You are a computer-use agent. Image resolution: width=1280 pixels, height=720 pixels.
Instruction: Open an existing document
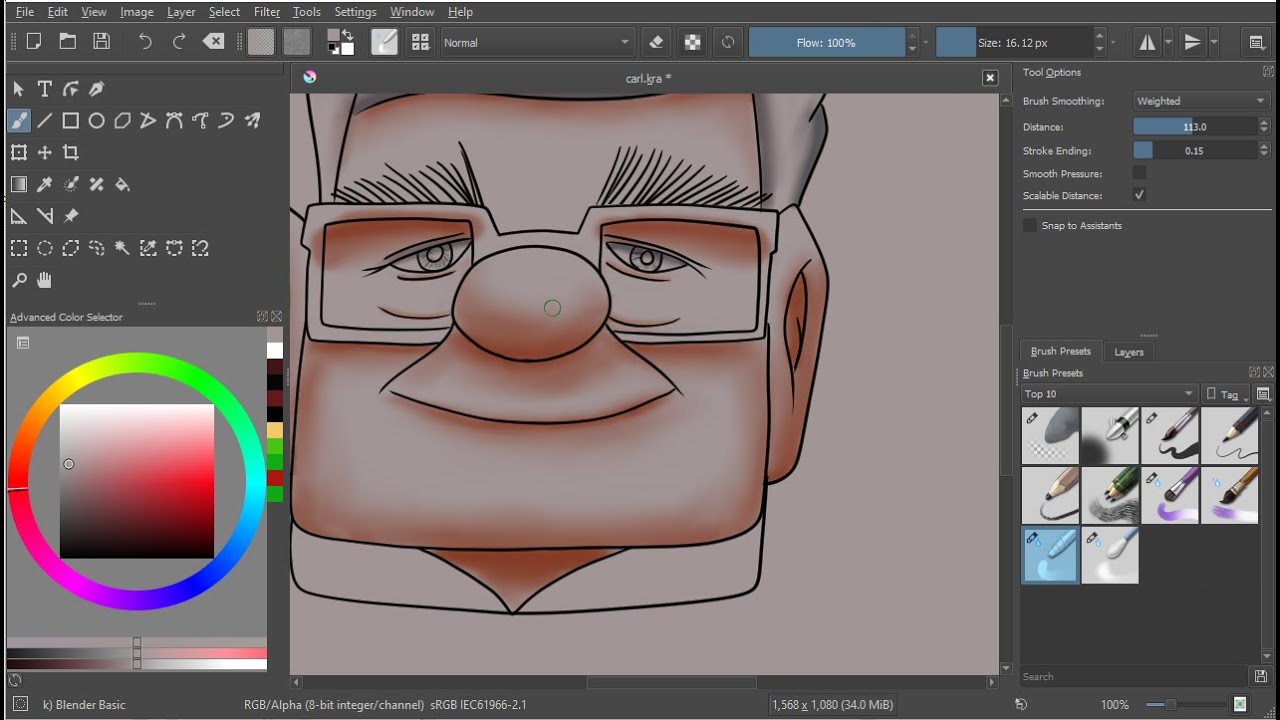coord(67,42)
